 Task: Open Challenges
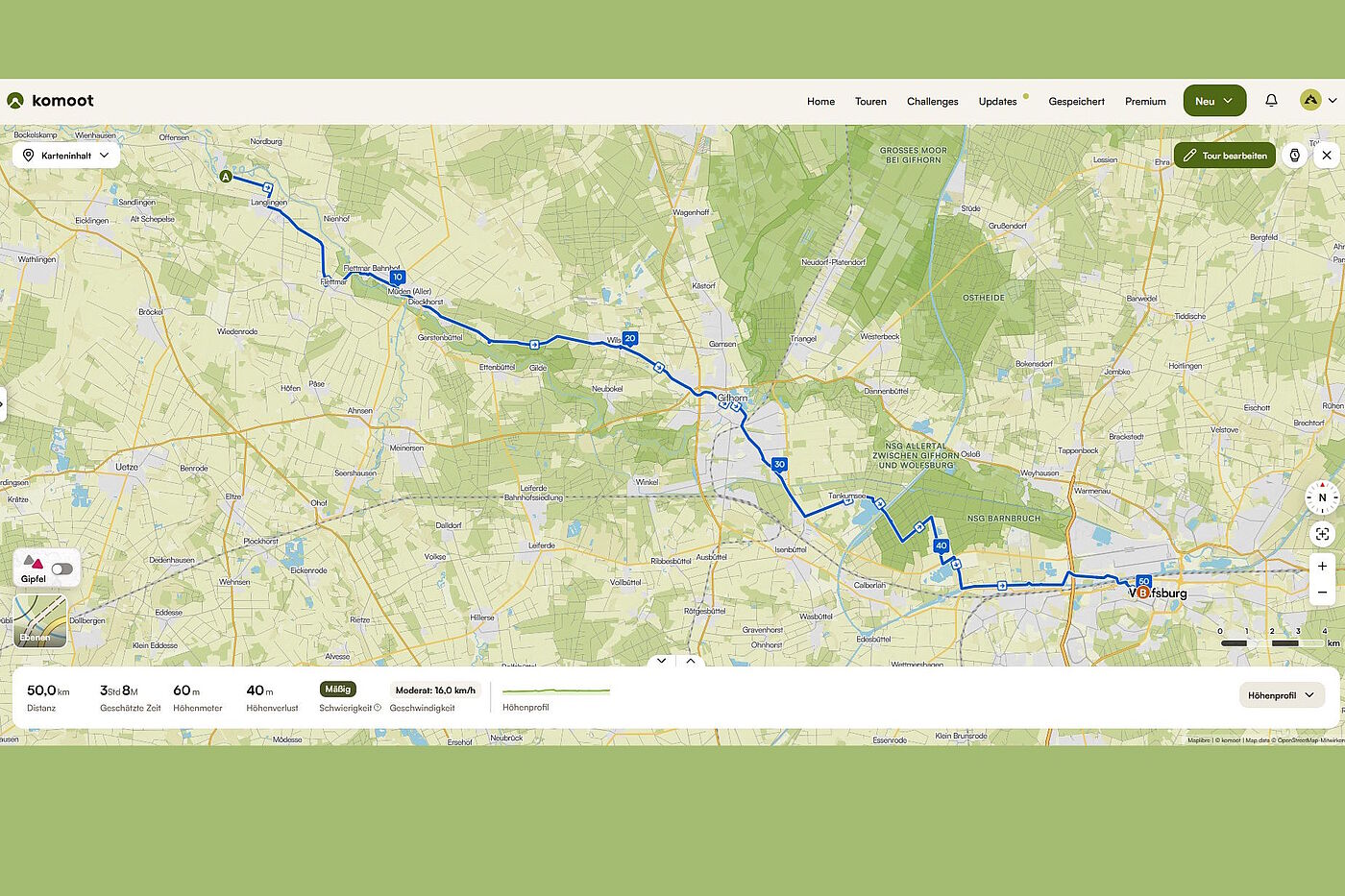coord(933,102)
